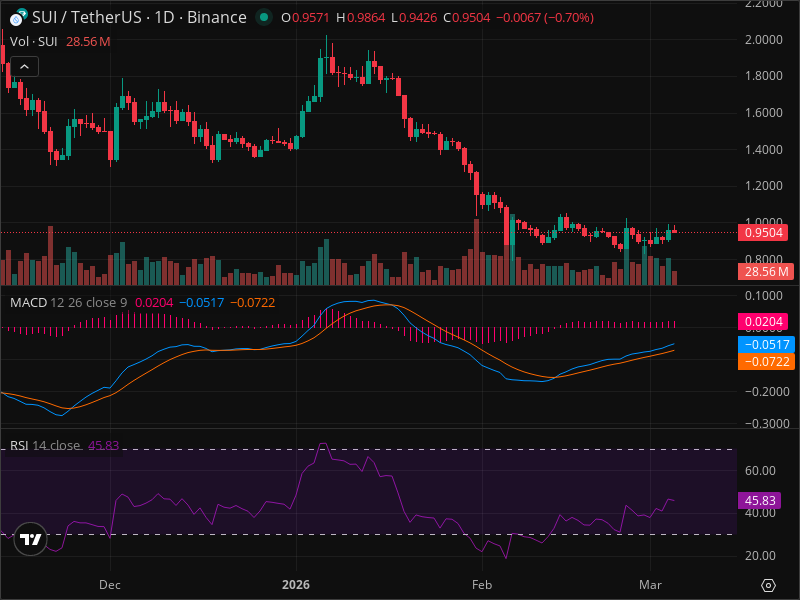The image size is (800, 600).
Task: Click the 2.0000 price scale label
Action: pos(763,40)
